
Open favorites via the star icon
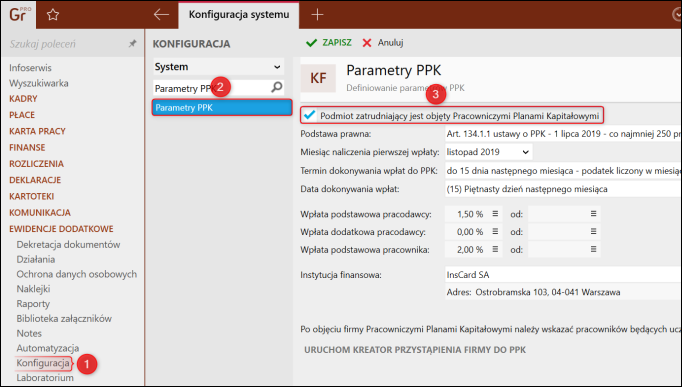pos(53,15)
